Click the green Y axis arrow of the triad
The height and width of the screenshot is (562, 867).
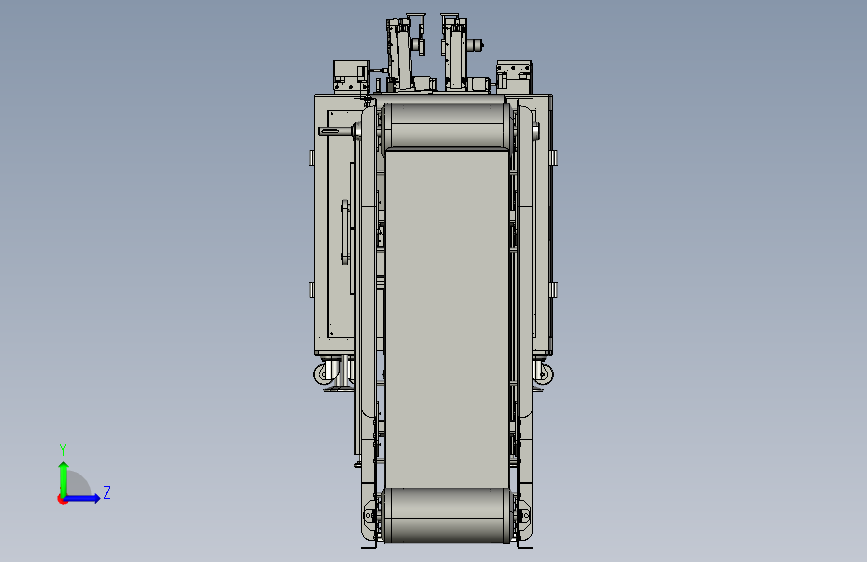tap(64, 479)
